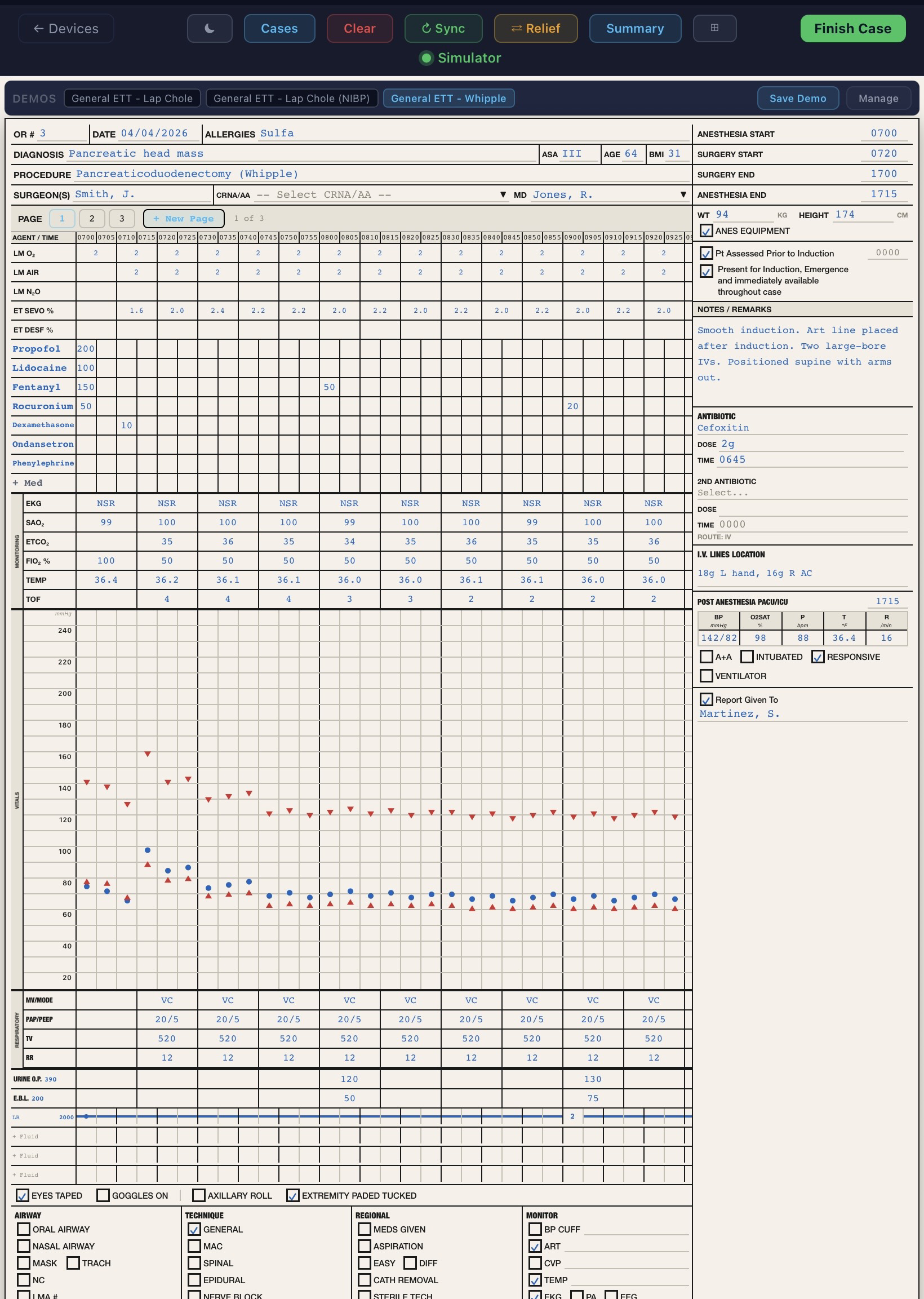
Task: Switch to page 2
Action: tap(92, 219)
